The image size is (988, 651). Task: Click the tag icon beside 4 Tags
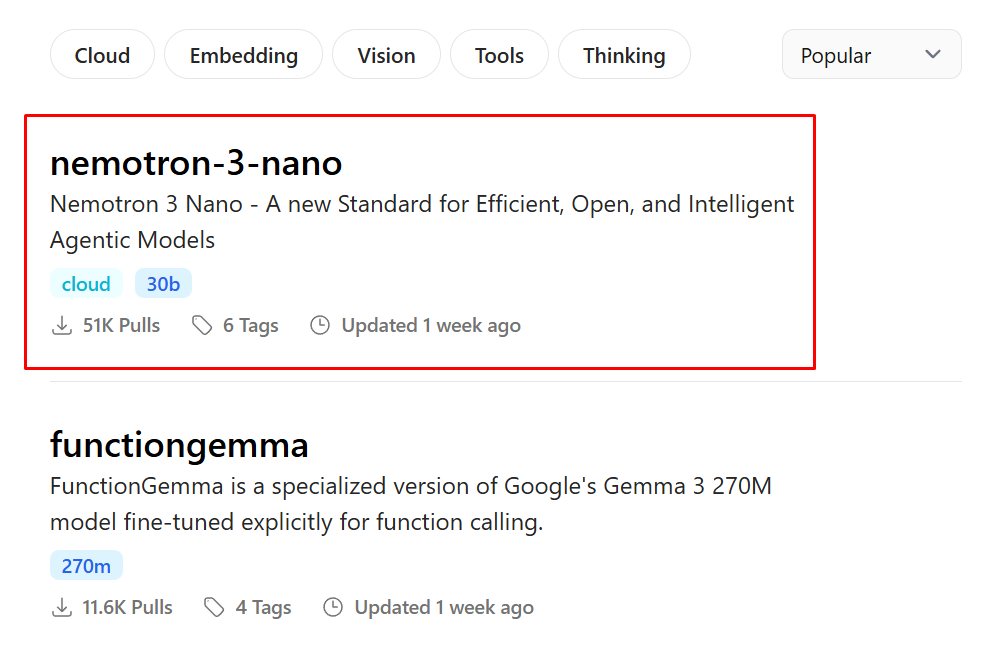[x=214, y=608]
